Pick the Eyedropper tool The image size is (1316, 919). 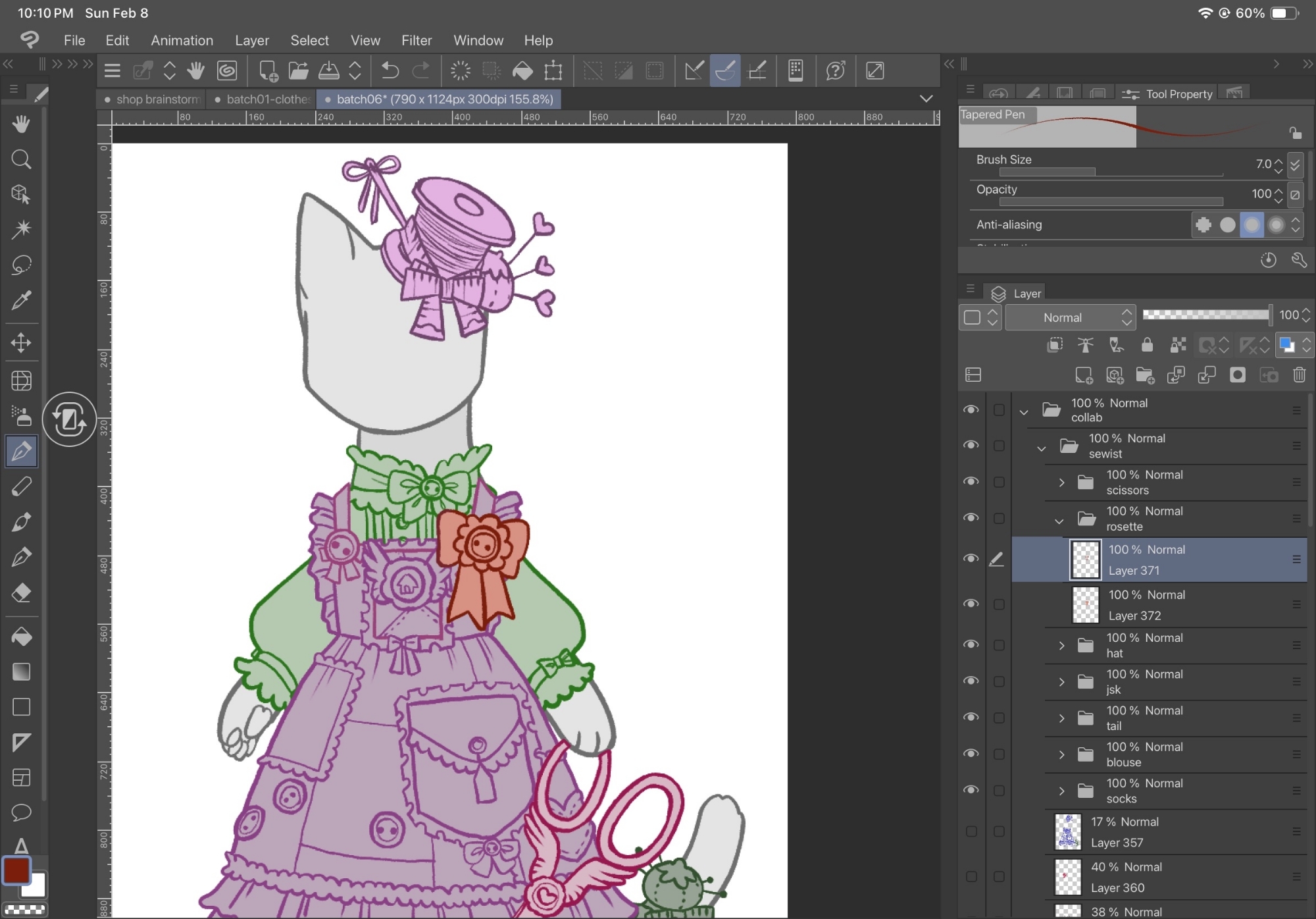pos(21,300)
